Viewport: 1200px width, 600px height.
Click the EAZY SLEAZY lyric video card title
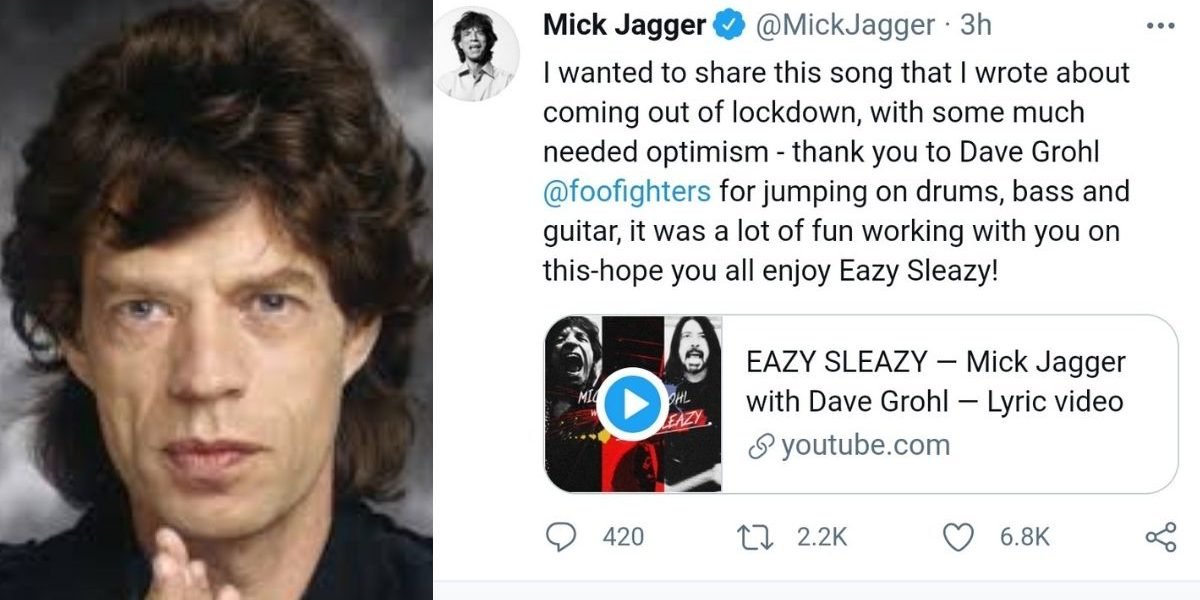pos(936,382)
